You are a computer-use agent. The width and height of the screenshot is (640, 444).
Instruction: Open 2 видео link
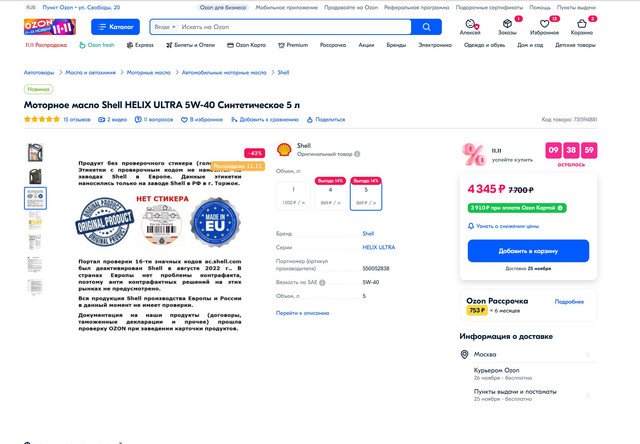[x=113, y=120]
